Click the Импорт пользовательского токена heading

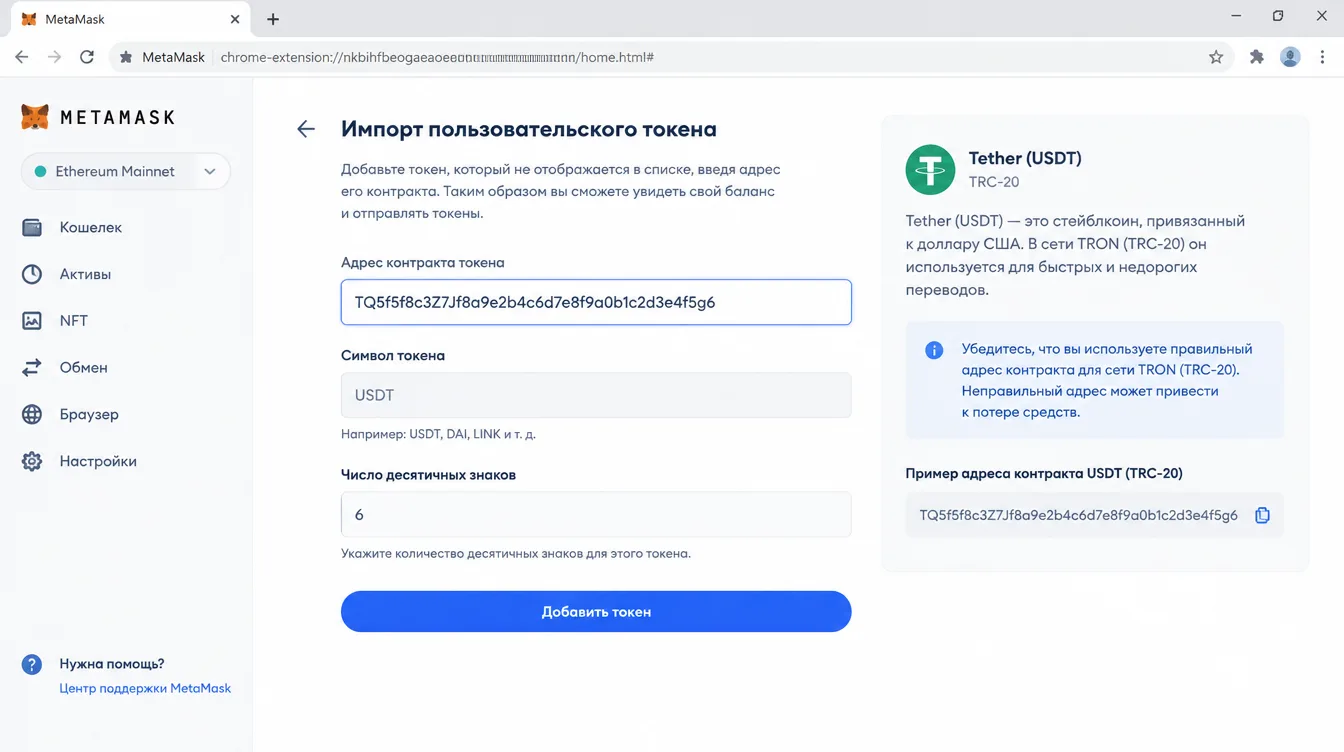tap(529, 129)
